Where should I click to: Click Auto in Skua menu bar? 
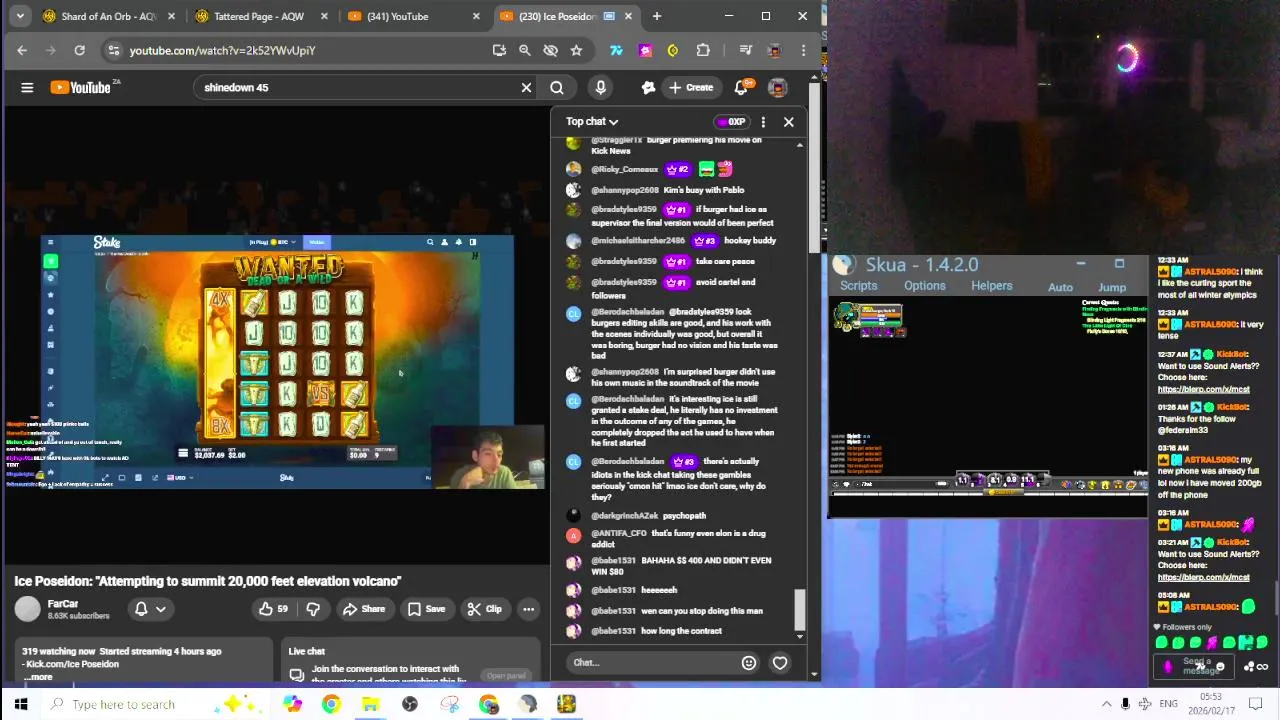[x=1060, y=287]
